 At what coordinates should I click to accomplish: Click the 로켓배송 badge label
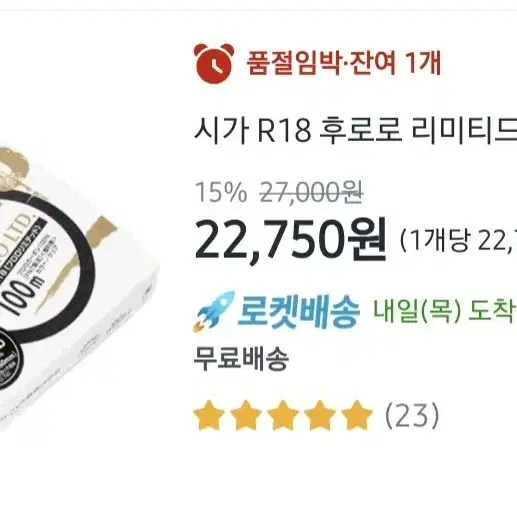click(x=298, y=312)
